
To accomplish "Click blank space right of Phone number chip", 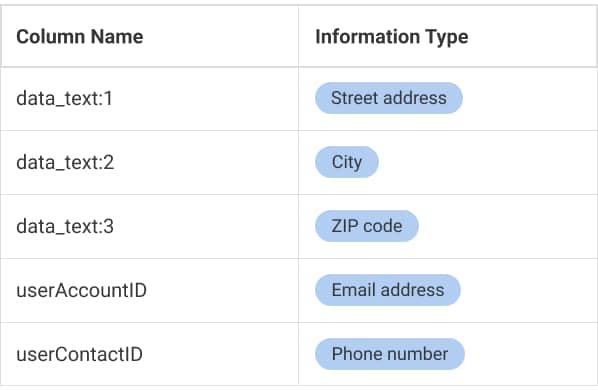I will point(530,354).
